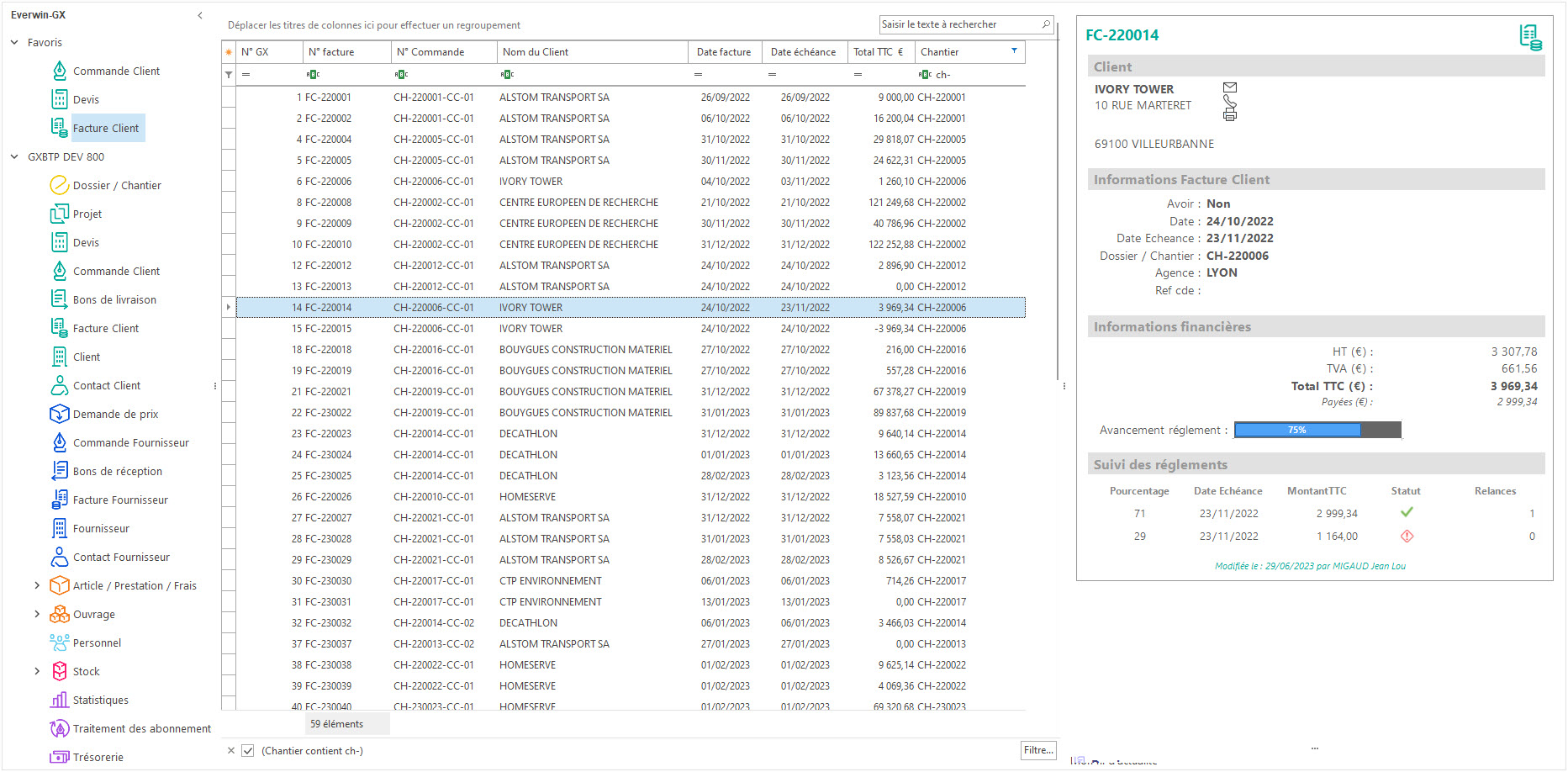The width and height of the screenshot is (1568, 772).
Task: Open the Fournisseur module
Action: click(101, 529)
